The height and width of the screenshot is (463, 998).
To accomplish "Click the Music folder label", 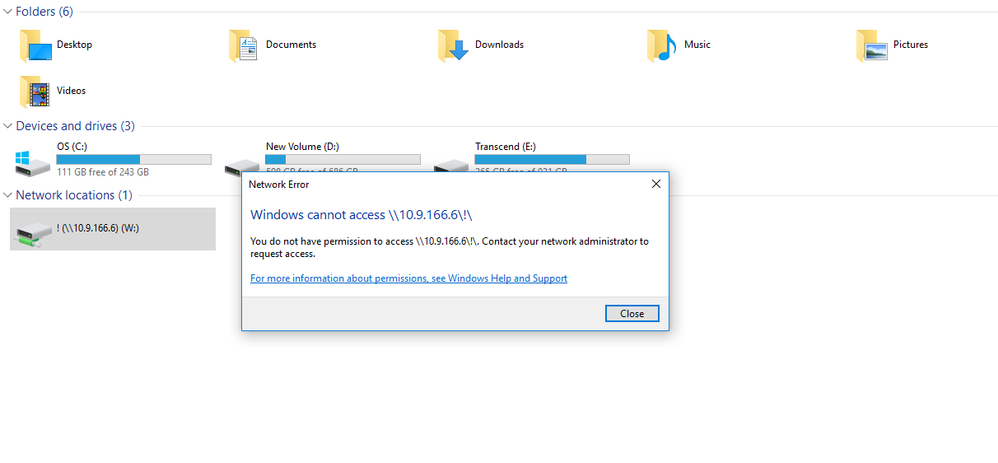I will point(697,45).
